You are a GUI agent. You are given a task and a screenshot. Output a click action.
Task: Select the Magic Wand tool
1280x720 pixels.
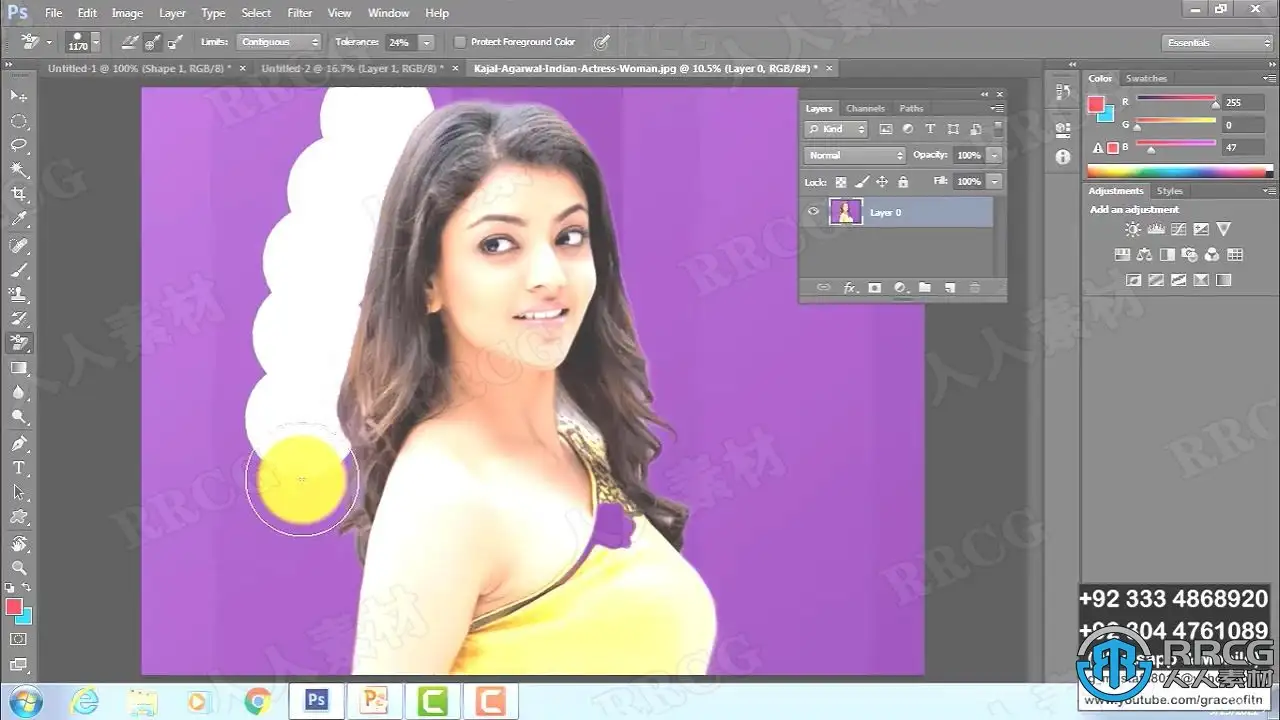tap(18, 170)
